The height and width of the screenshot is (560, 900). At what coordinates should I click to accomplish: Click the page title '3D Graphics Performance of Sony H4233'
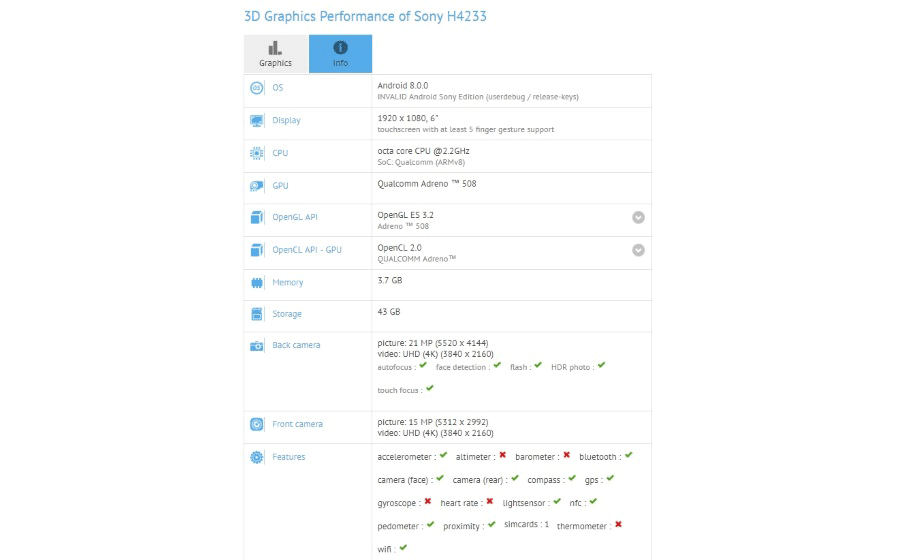point(365,16)
